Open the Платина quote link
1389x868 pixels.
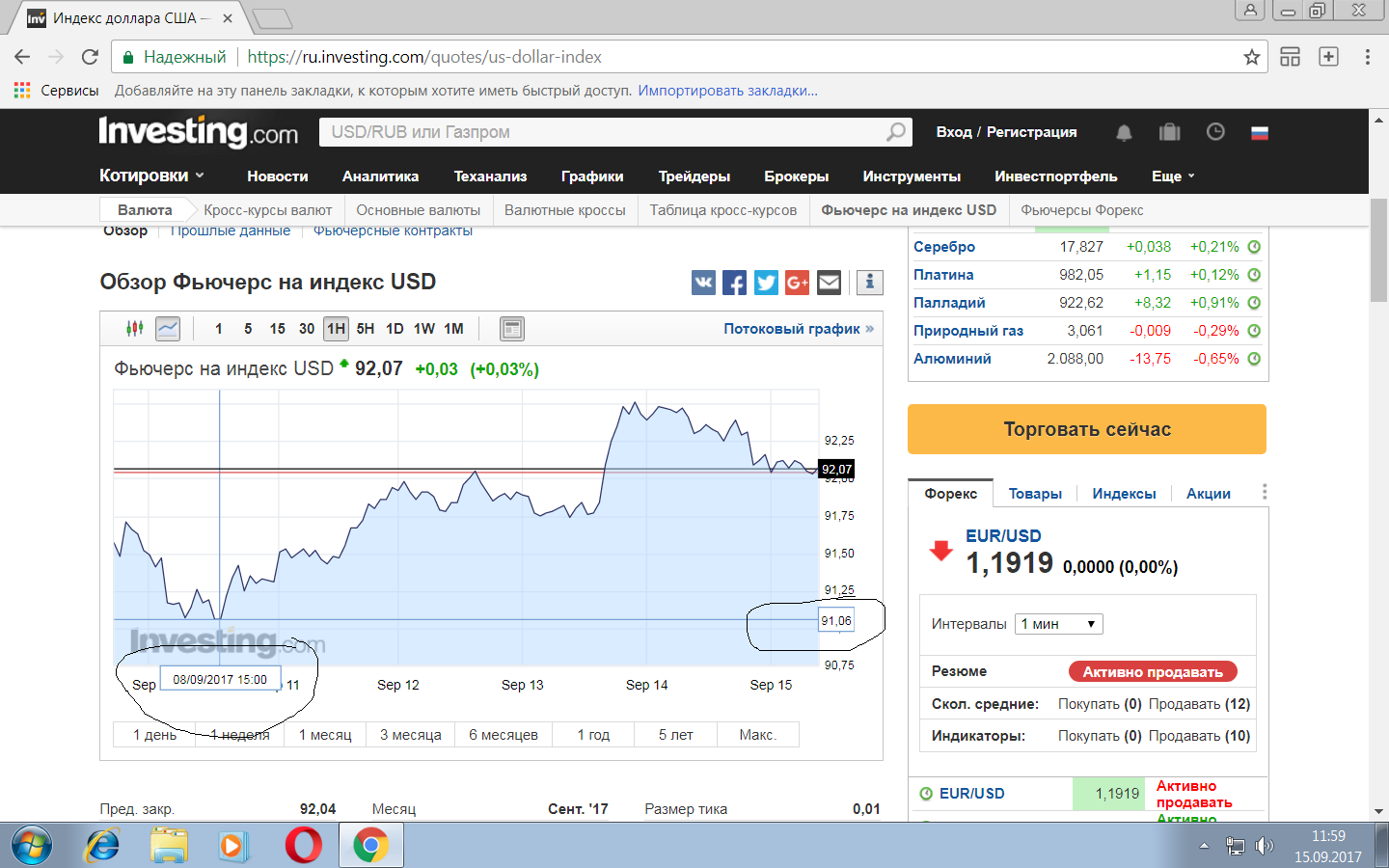click(x=943, y=275)
